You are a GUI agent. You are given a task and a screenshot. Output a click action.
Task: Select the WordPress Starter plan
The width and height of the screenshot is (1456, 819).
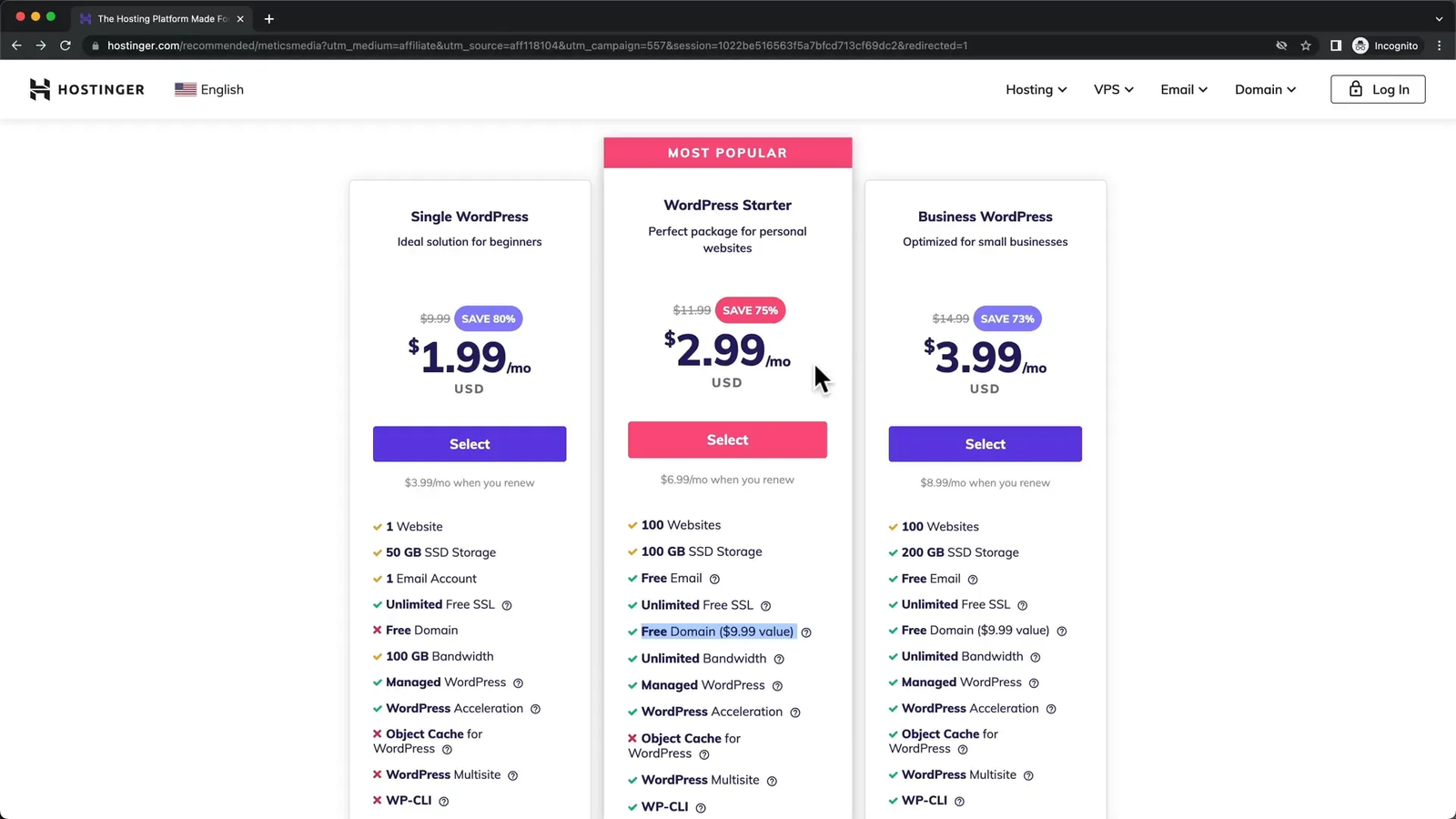click(727, 440)
